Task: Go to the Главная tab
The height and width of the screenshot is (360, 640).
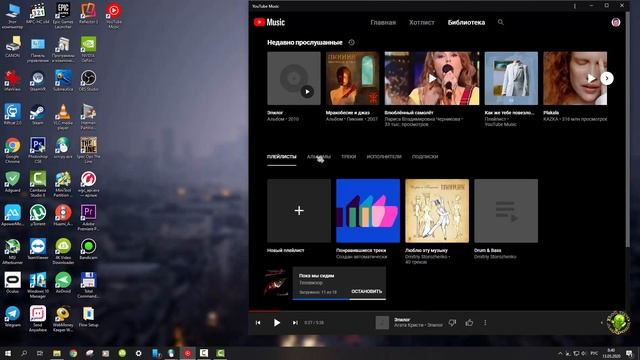Action: [x=383, y=22]
